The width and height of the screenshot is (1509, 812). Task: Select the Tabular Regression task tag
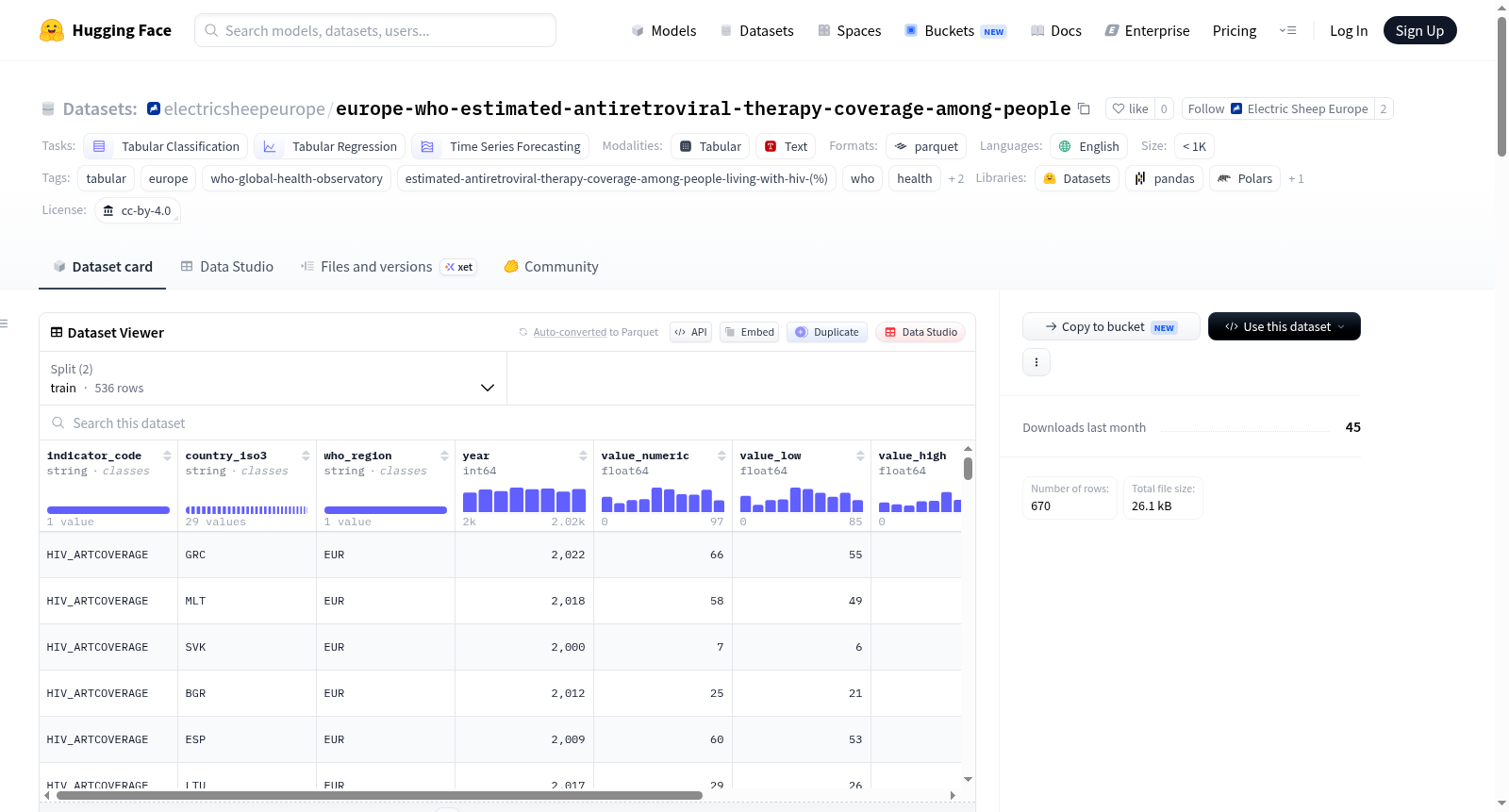(330, 146)
